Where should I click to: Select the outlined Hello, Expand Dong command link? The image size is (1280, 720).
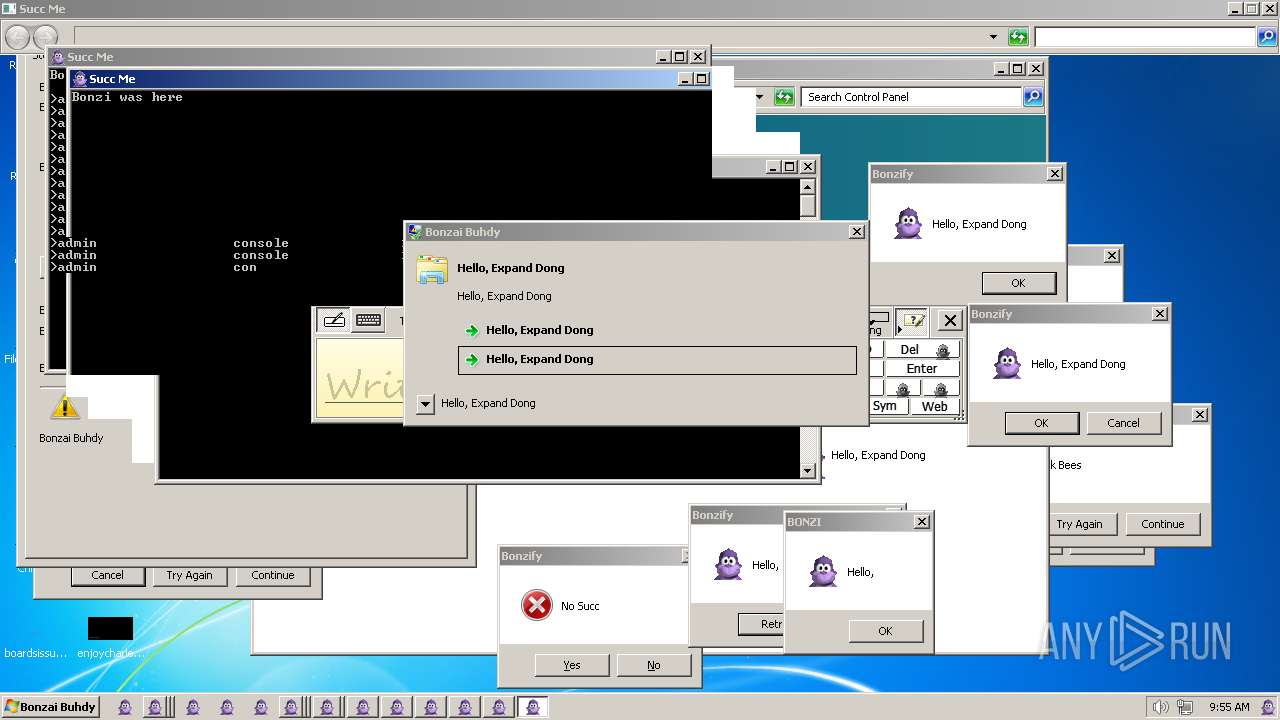(x=657, y=360)
